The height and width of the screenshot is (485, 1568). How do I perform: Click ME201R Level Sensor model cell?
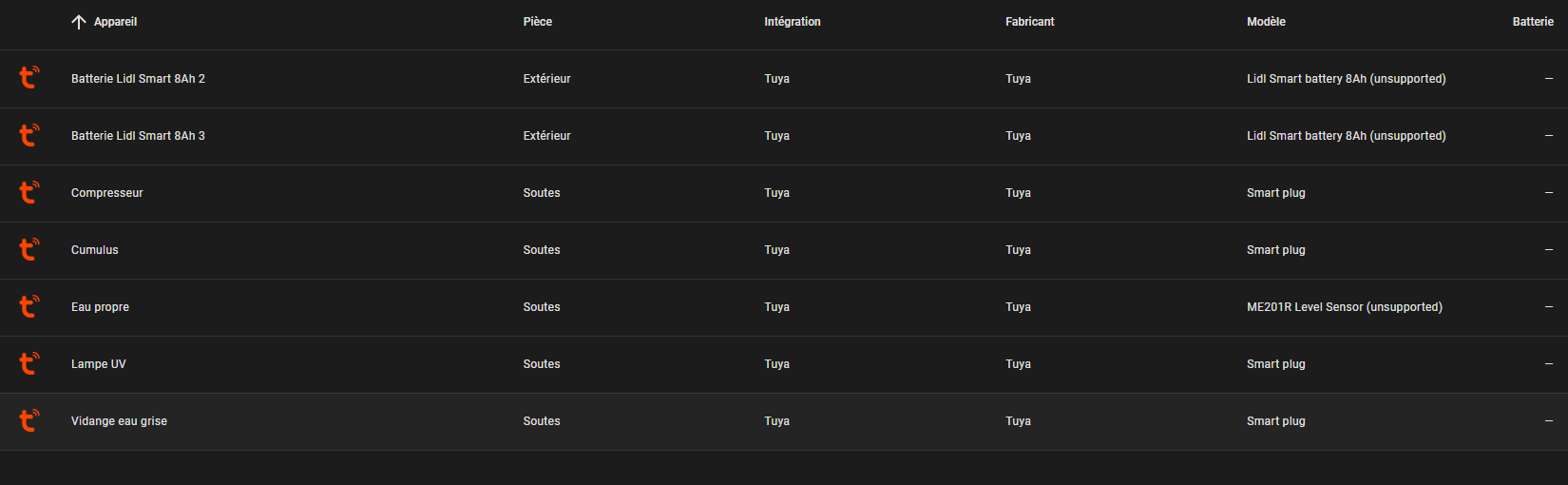(x=1344, y=307)
